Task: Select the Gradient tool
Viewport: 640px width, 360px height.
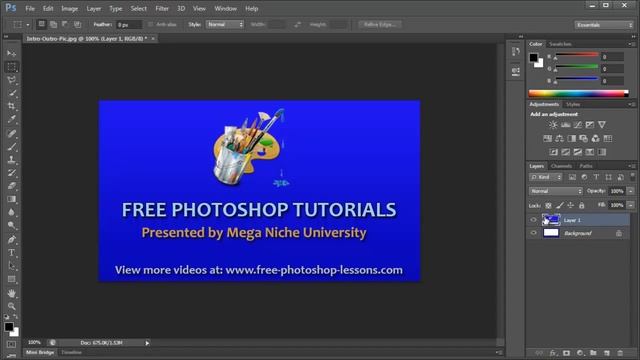Action: (11, 199)
